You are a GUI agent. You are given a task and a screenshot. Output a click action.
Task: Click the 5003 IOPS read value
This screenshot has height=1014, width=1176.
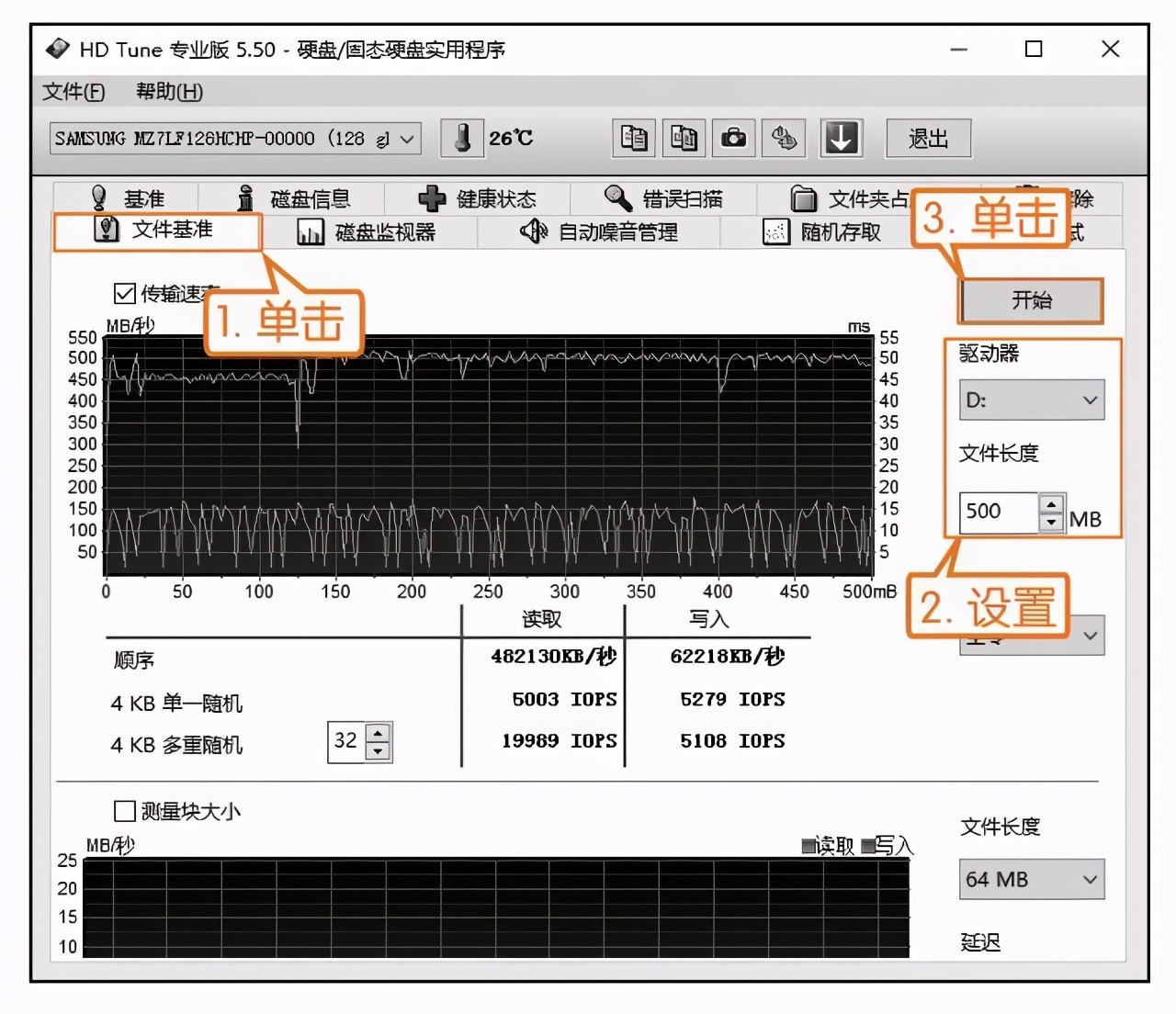pyautogui.click(x=564, y=699)
